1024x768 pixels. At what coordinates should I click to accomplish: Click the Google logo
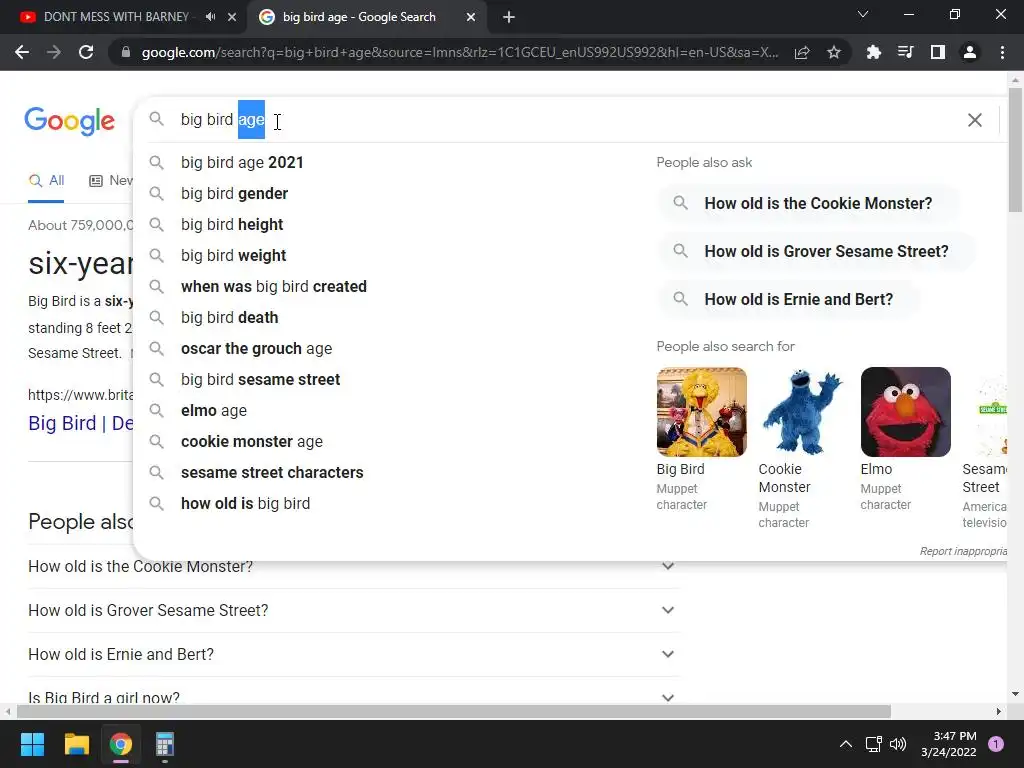[x=69, y=121]
